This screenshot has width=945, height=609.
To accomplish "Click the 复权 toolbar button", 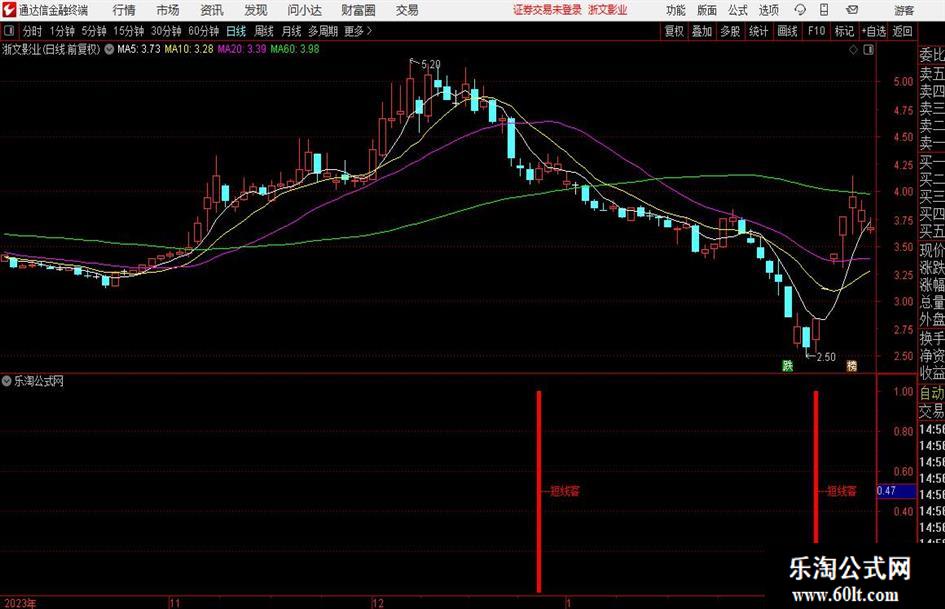I will point(674,31).
